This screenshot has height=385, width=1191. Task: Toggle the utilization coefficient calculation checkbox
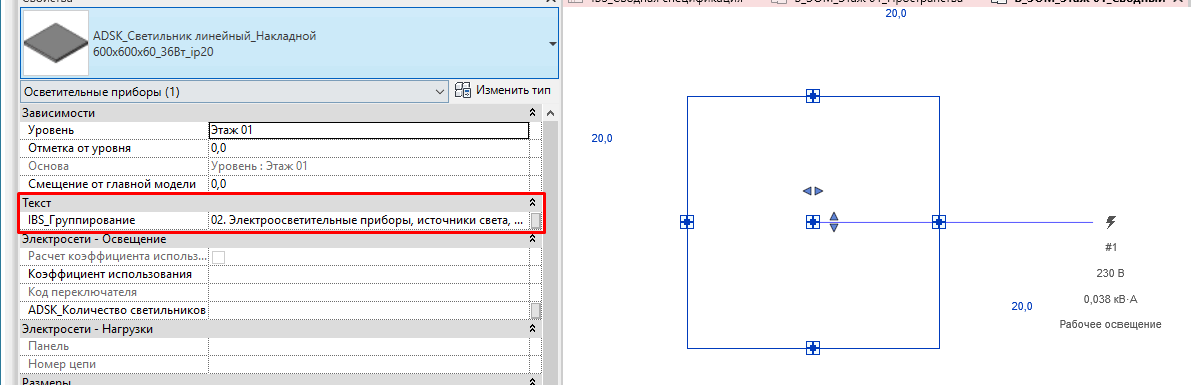[x=219, y=257]
